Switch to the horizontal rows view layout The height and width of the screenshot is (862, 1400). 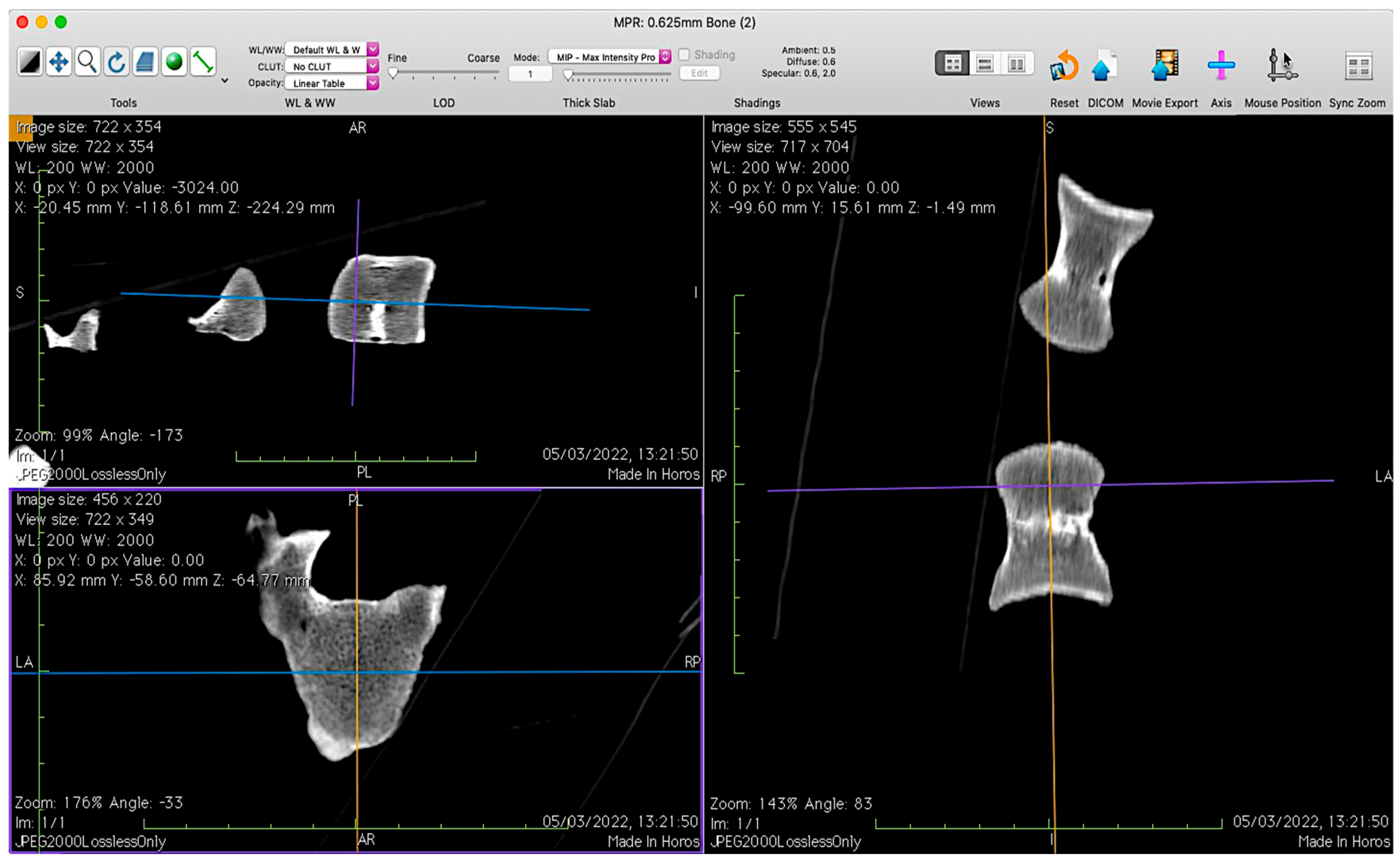click(x=985, y=63)
